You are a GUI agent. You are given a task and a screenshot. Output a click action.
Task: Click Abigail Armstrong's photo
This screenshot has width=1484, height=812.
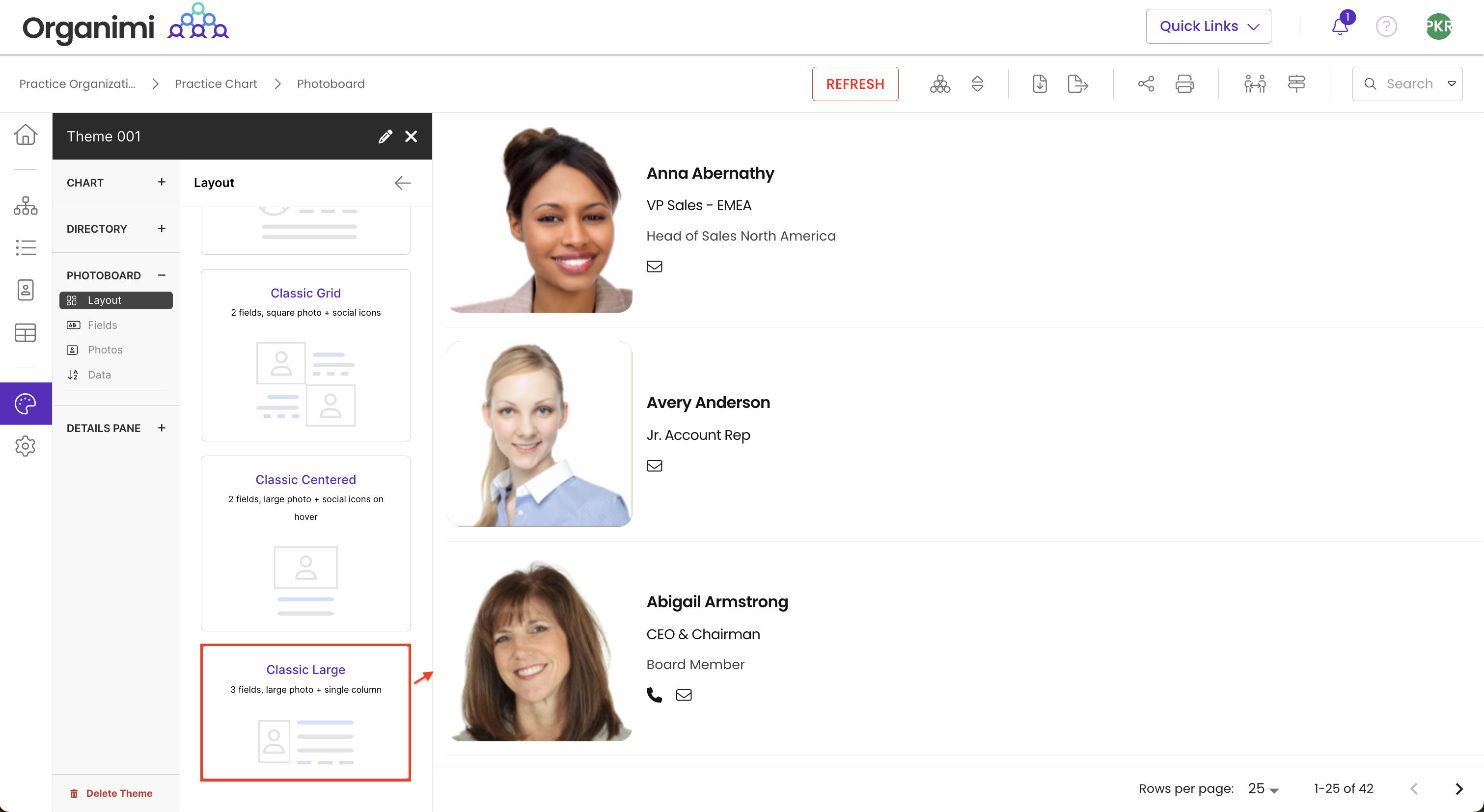click(539, 648)
